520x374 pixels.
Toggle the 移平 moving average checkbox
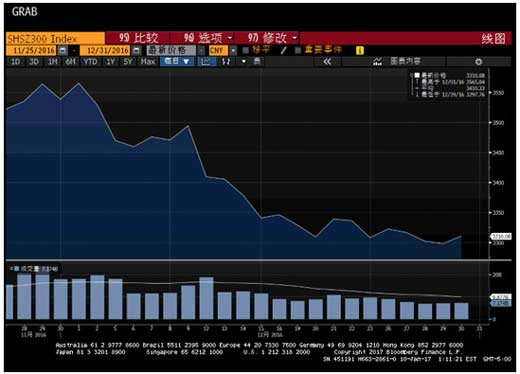pyautogui.click(x=246, y=50)
